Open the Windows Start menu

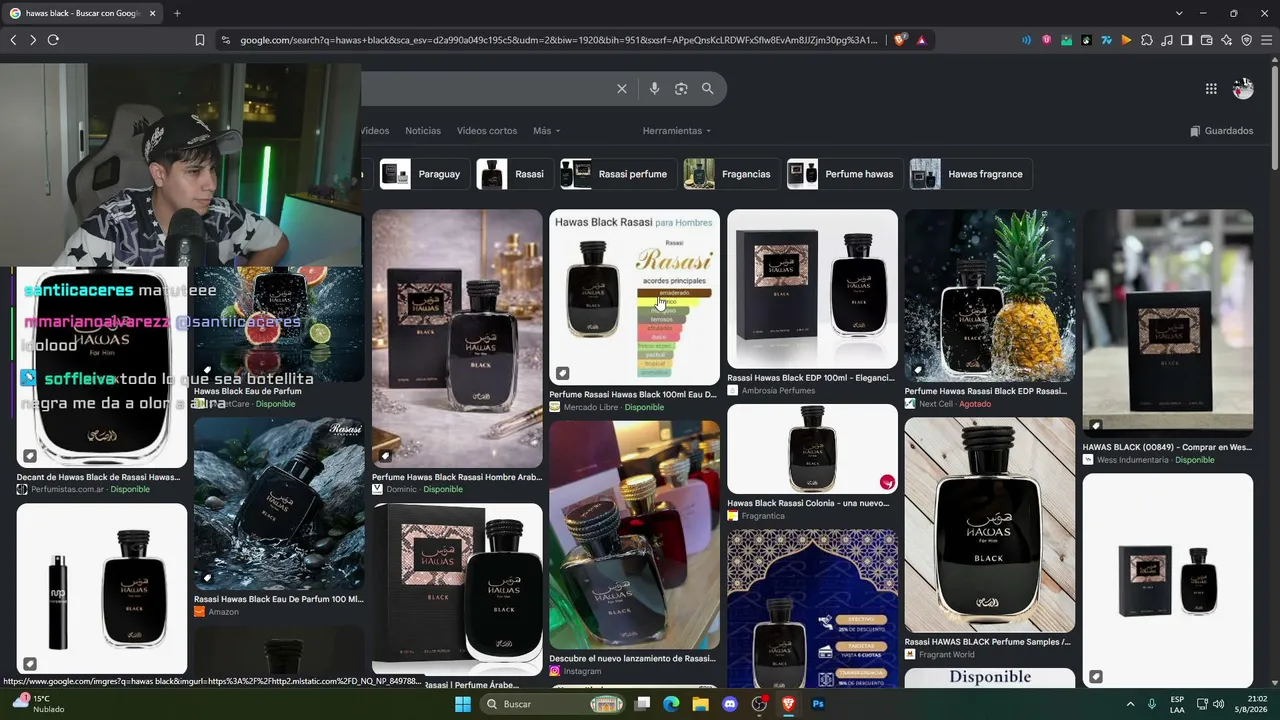463,704
